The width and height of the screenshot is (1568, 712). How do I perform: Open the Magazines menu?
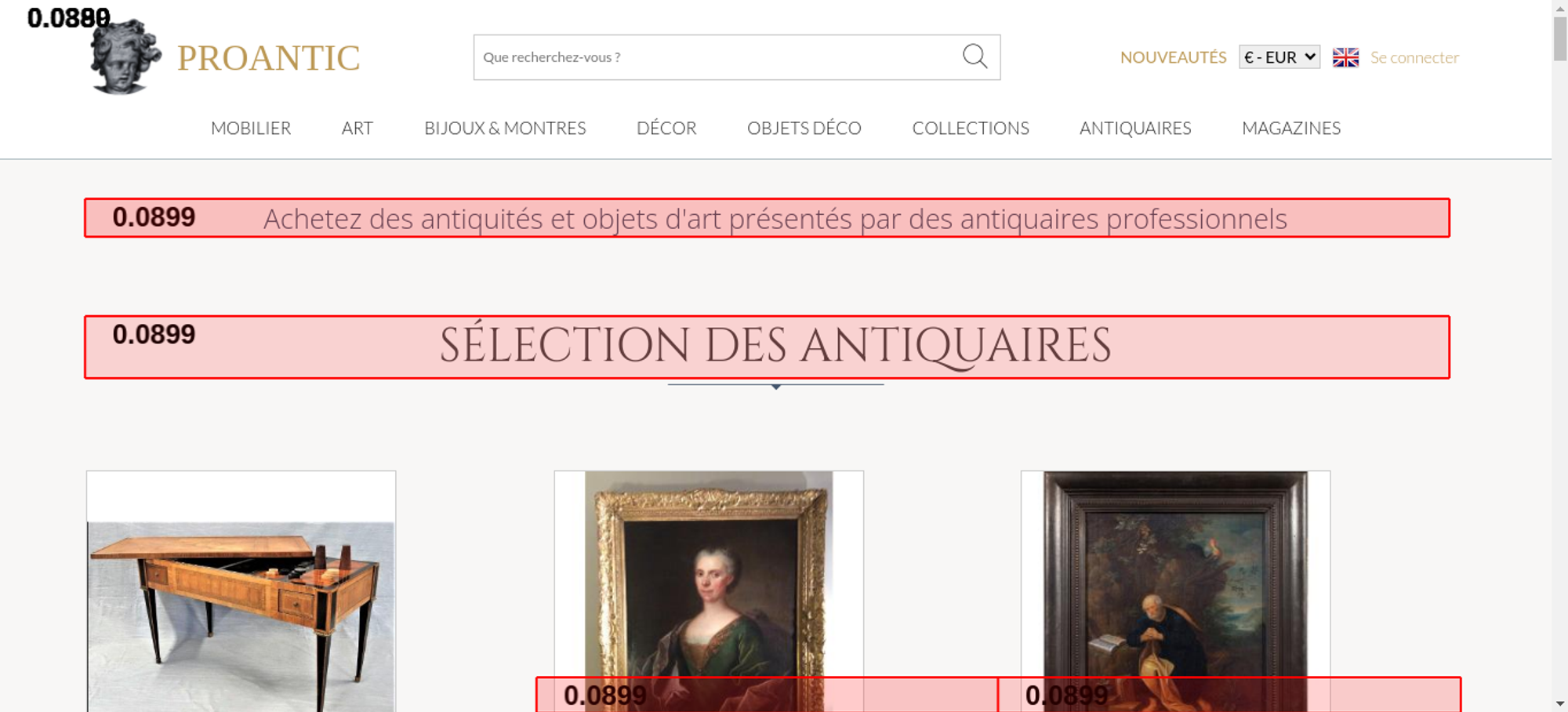(x=1290, y=128)
